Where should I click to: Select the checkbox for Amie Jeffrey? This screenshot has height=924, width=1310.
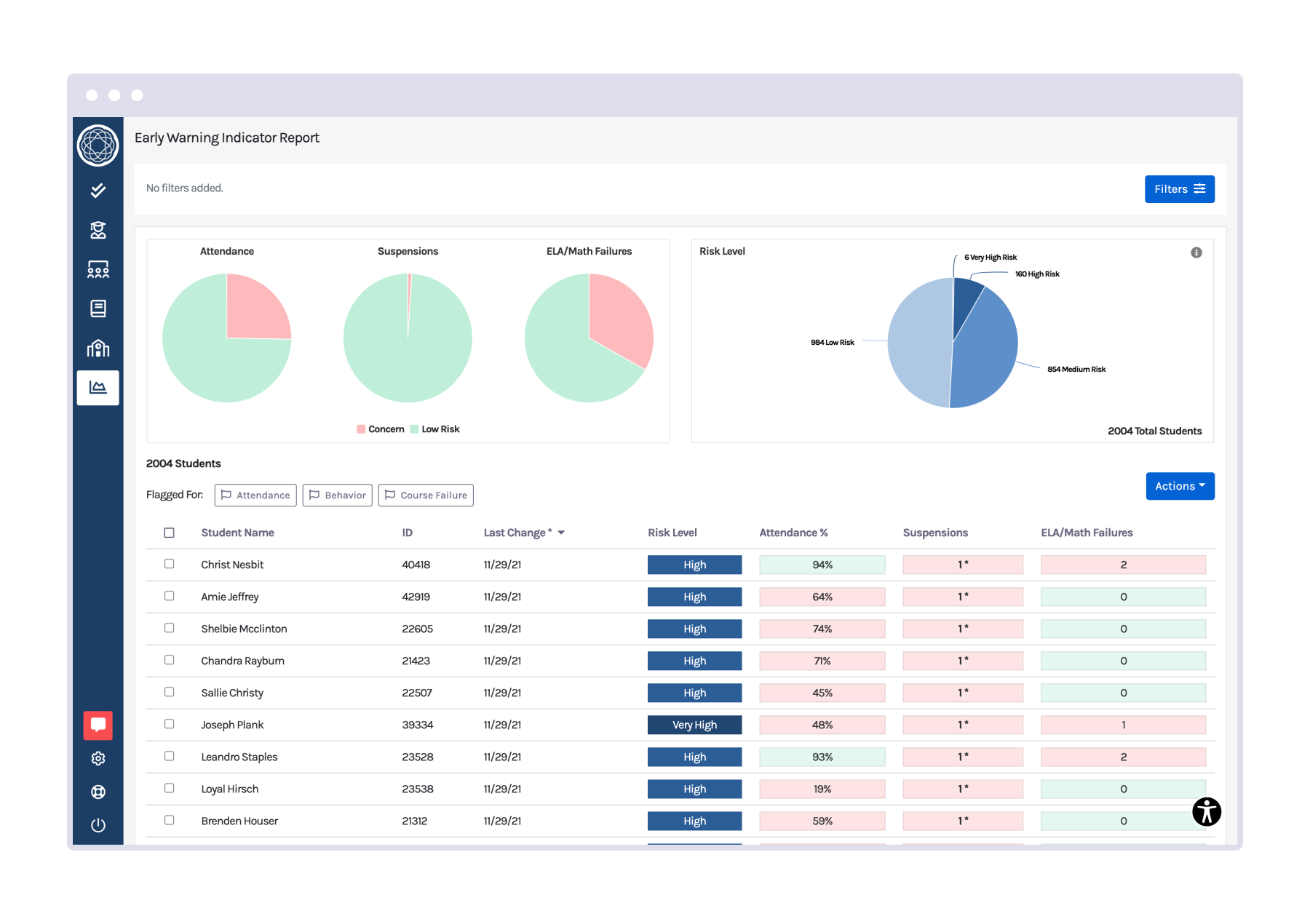click(x=169, y=596)
